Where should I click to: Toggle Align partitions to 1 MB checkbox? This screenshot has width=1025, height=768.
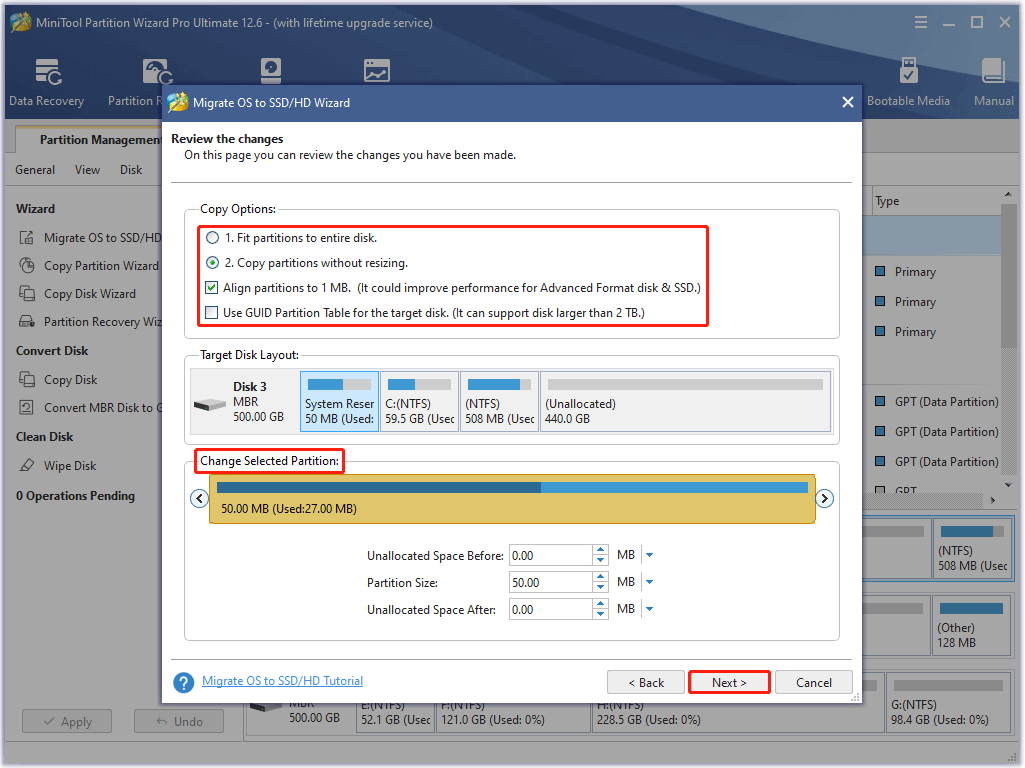point(211,288)
